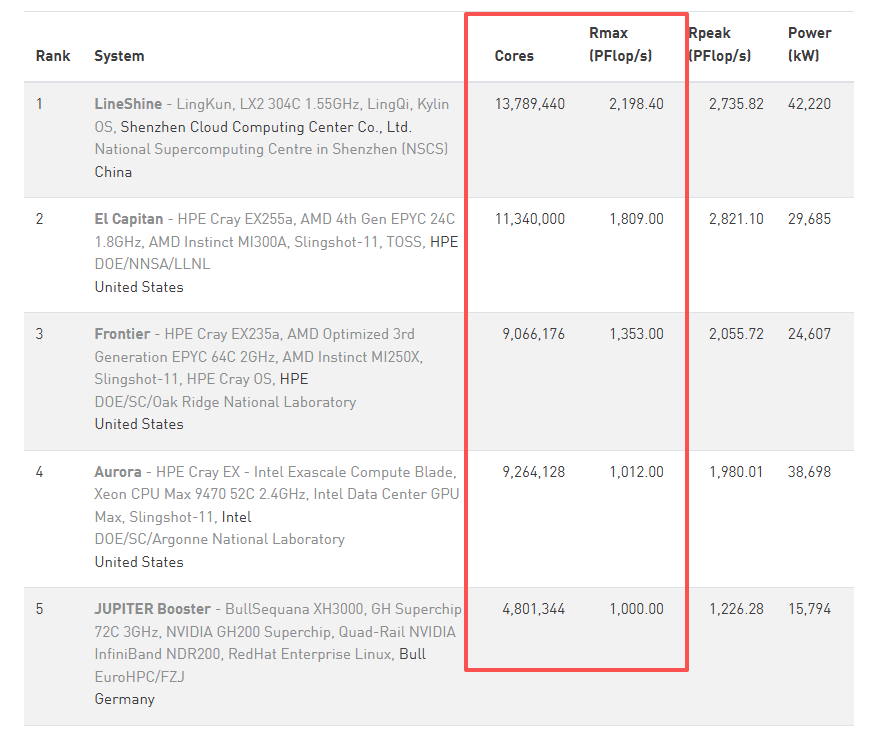Image resolution: width=884 pixels, height=734 pixels.
Task: Click National Supercomputing Centre in Shenzhen link
Action: tap(271, 149)
